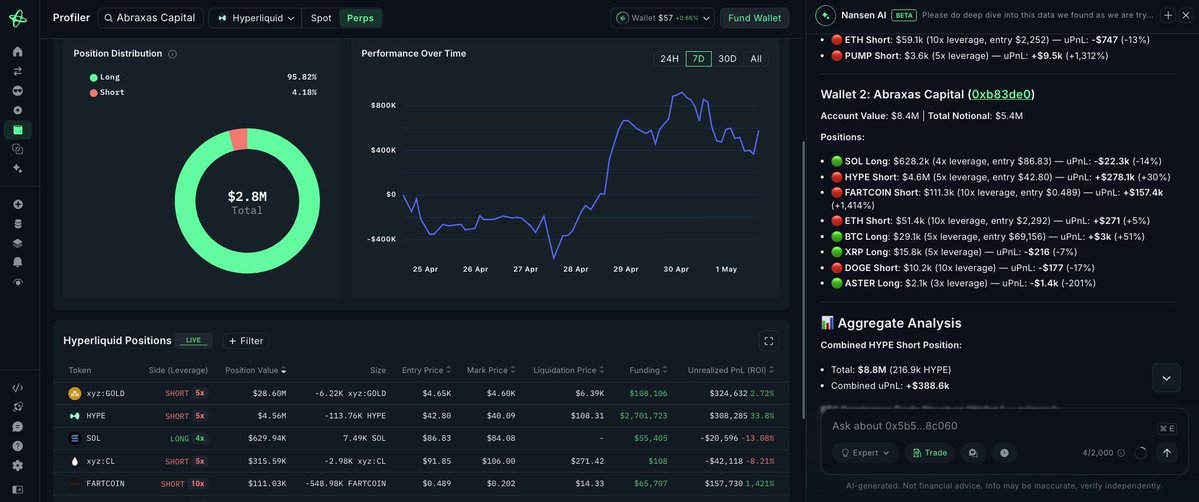Sort by Mark Price column

click(x=491, y=370)
